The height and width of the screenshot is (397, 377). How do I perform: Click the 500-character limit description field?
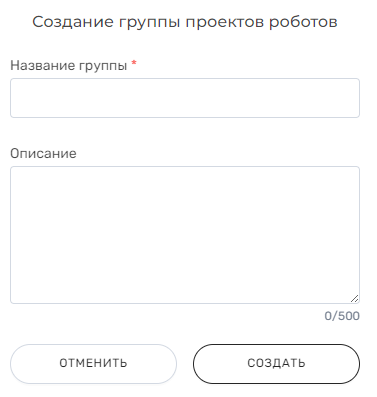coord(185,235)
